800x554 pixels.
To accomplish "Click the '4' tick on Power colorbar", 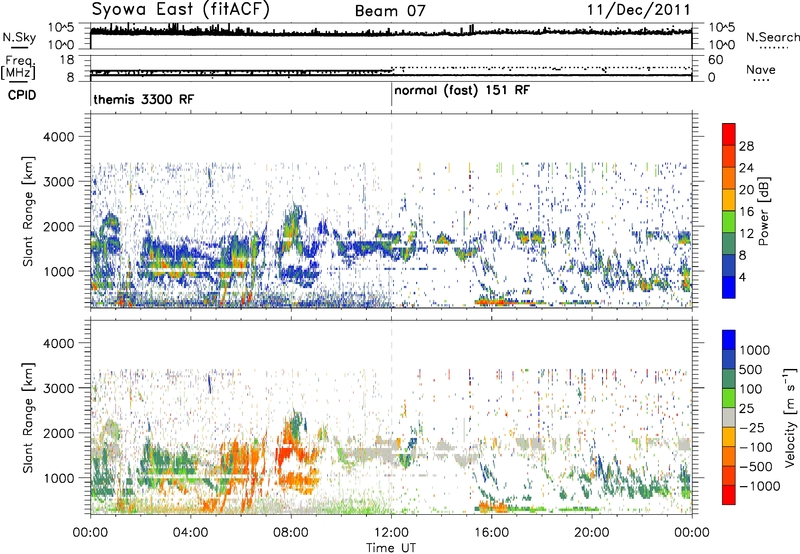I will click(x=743, y=277).
